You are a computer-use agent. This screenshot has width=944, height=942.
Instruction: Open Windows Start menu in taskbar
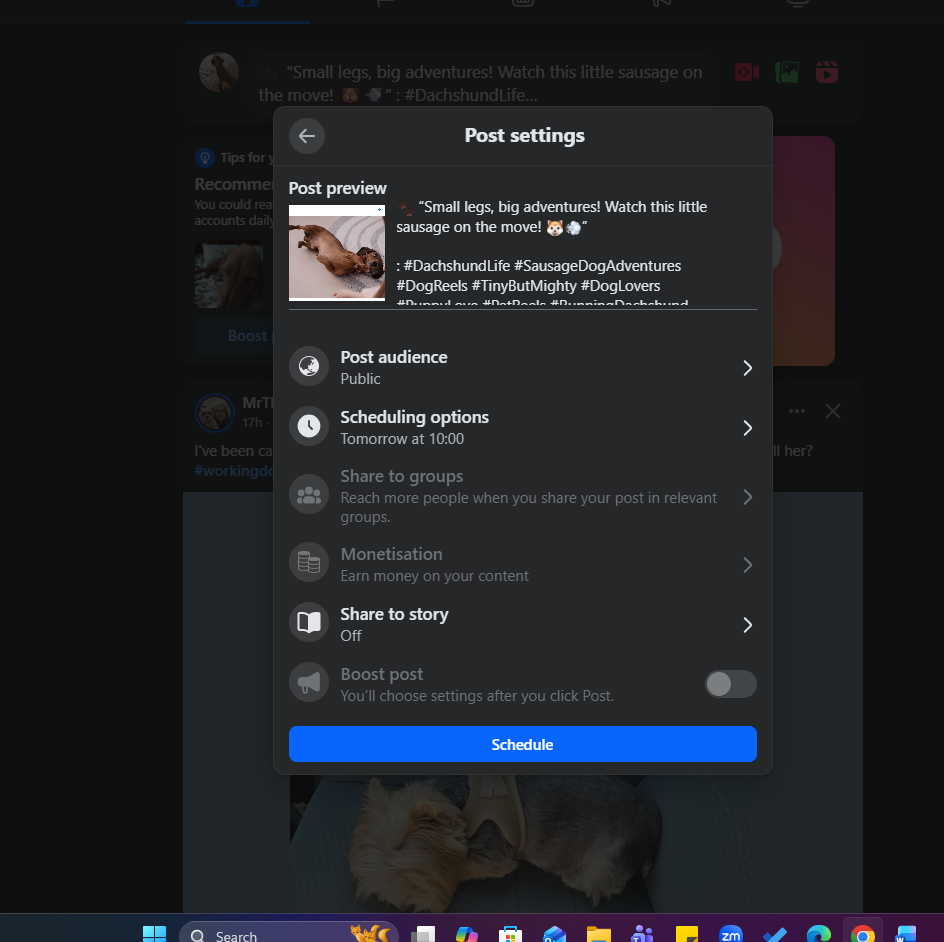154,934
